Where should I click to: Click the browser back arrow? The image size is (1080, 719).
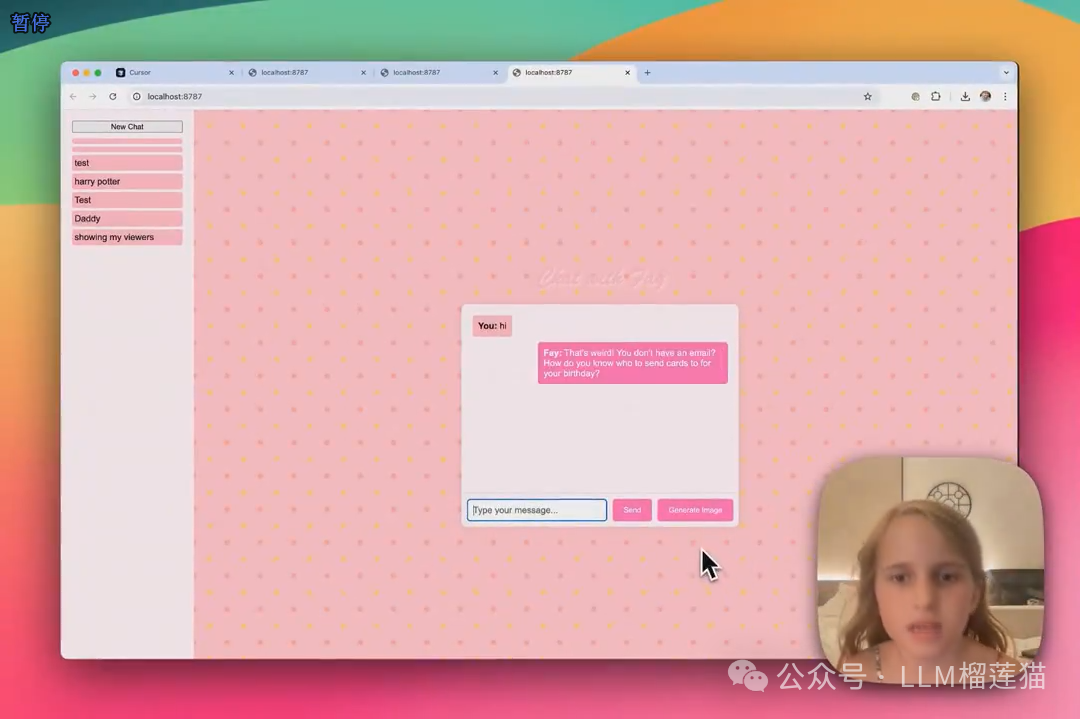click(73, 97)
